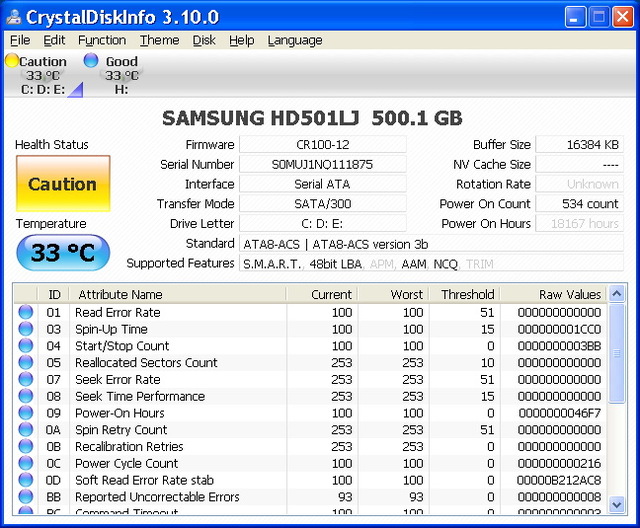
Task: Open the Disk menu
Action: [x=204, y=40]
